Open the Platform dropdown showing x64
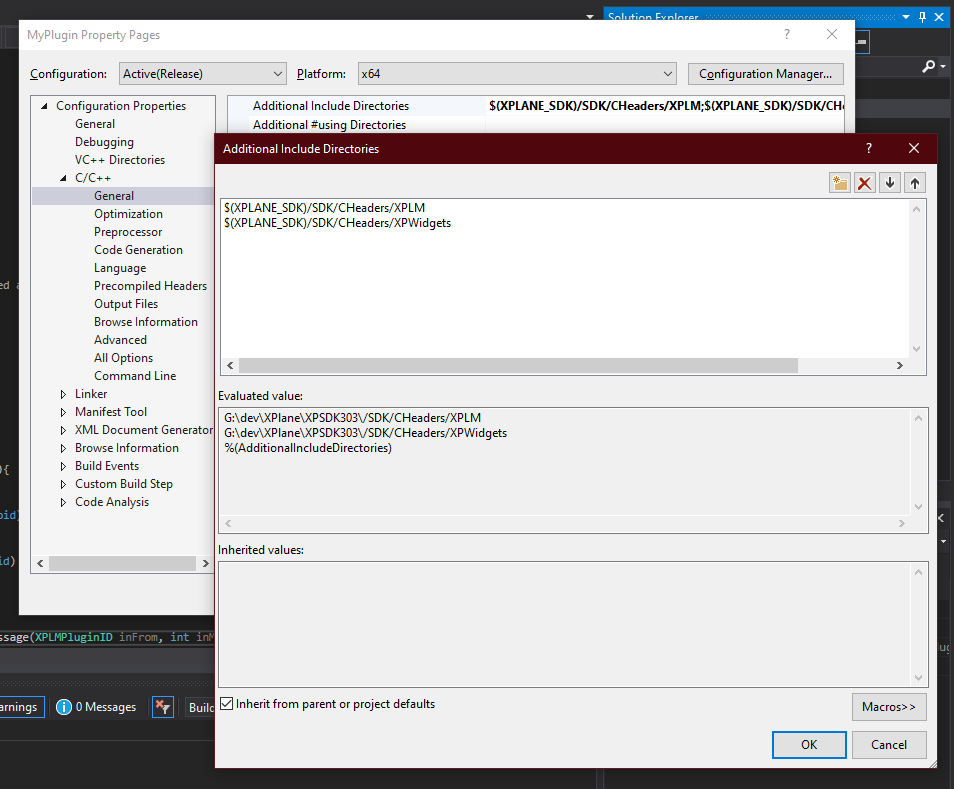This screenshot has width=954, height=789. [x=516, y=73]
